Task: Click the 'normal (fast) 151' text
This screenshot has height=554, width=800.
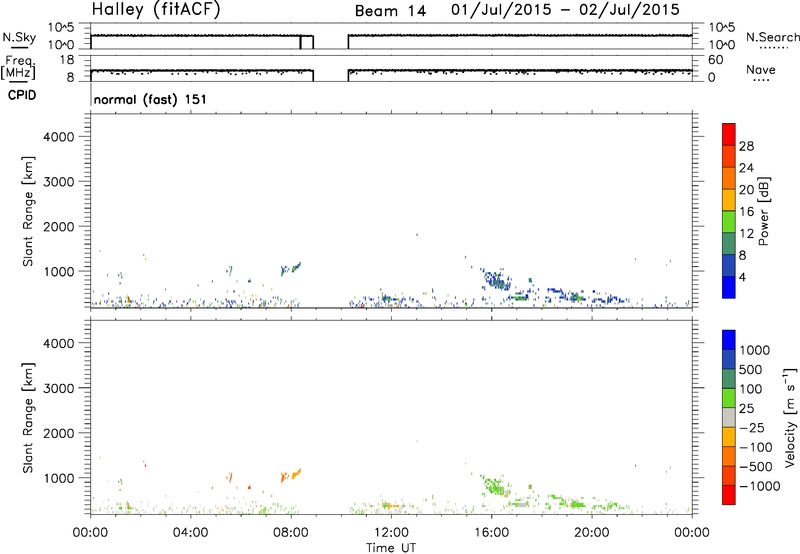Action: click(150, 99)
